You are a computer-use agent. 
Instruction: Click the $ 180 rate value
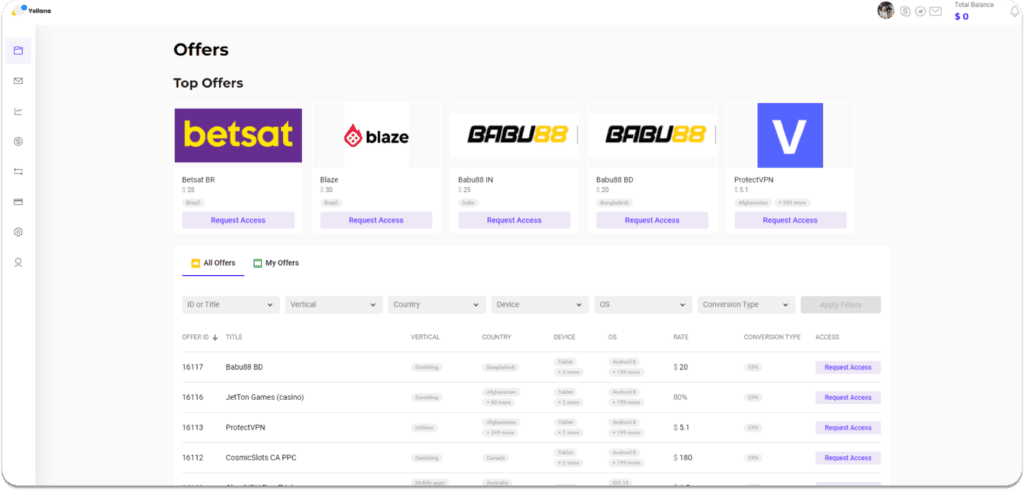click(x=682, y=457)
